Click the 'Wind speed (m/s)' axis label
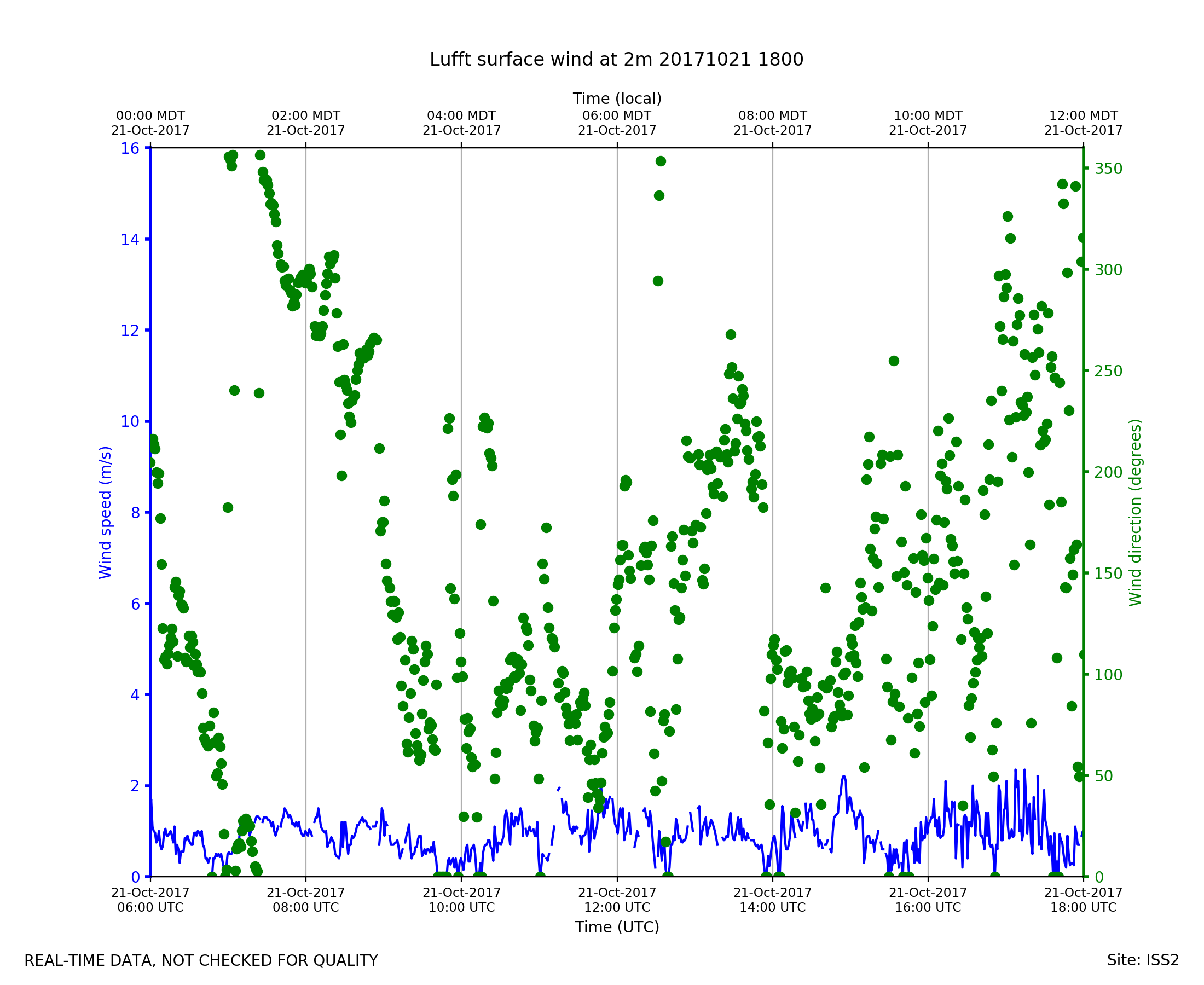This screenshot has height=985, width=1204. (106, 512)
